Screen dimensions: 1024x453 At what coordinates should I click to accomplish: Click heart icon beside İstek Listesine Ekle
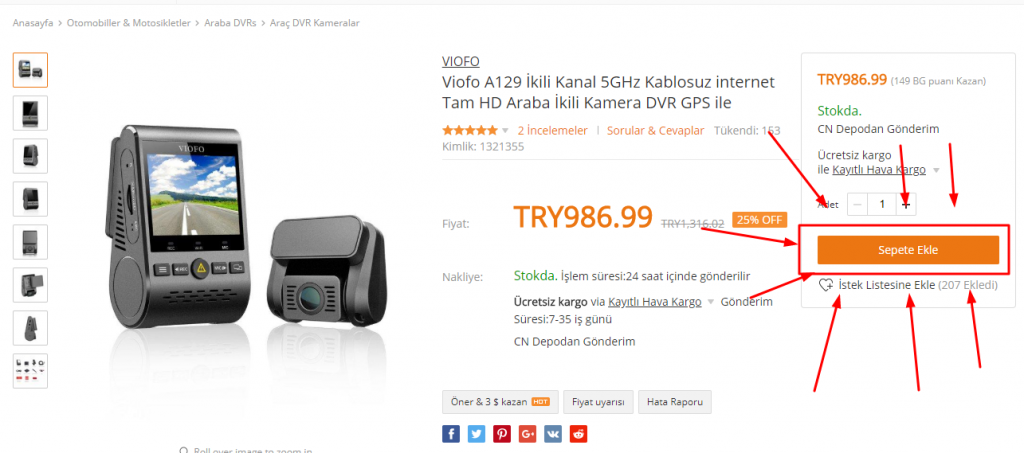click(825, 285)
